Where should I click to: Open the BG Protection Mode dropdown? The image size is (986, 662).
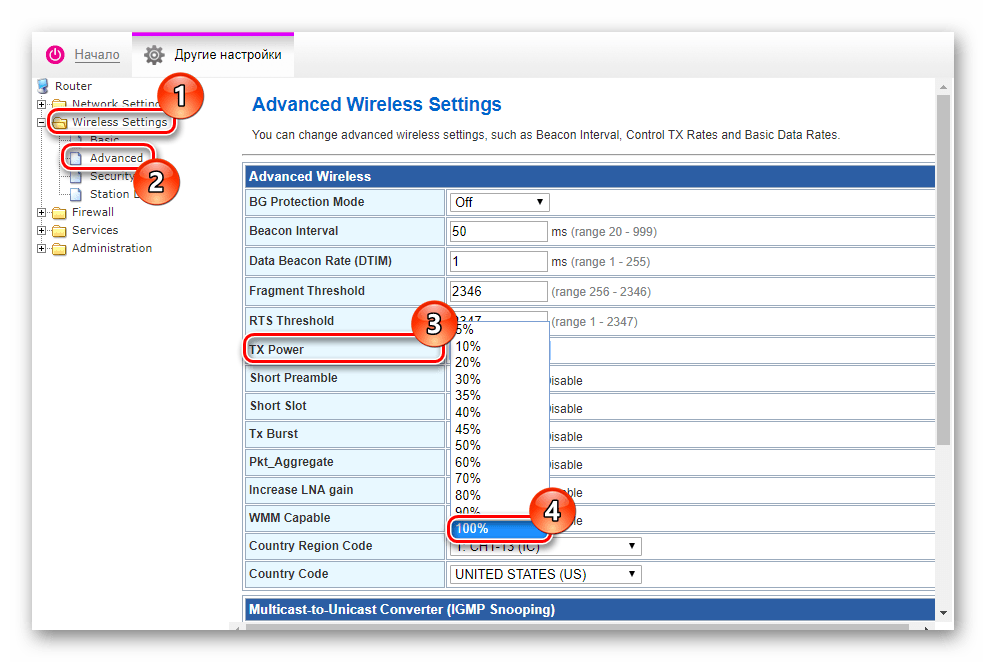[x=499, y=202]
